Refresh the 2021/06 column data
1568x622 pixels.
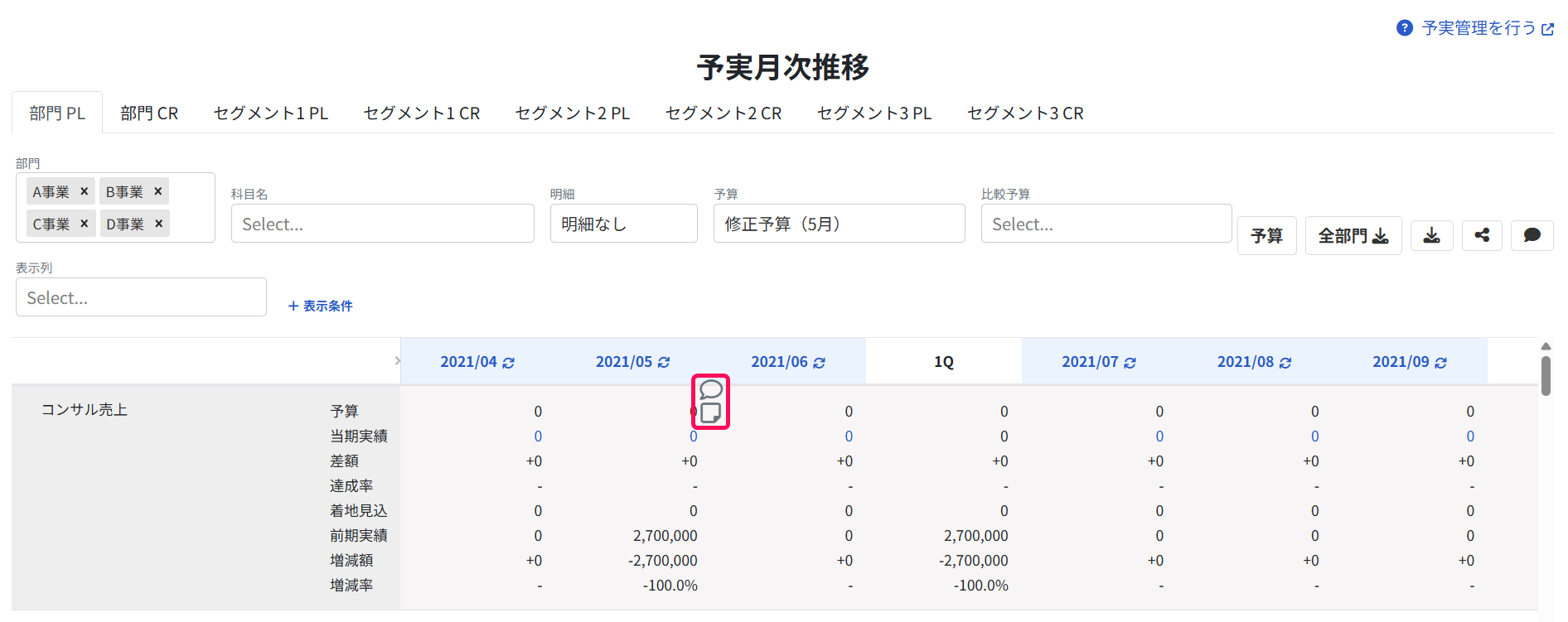pos(819,363)
